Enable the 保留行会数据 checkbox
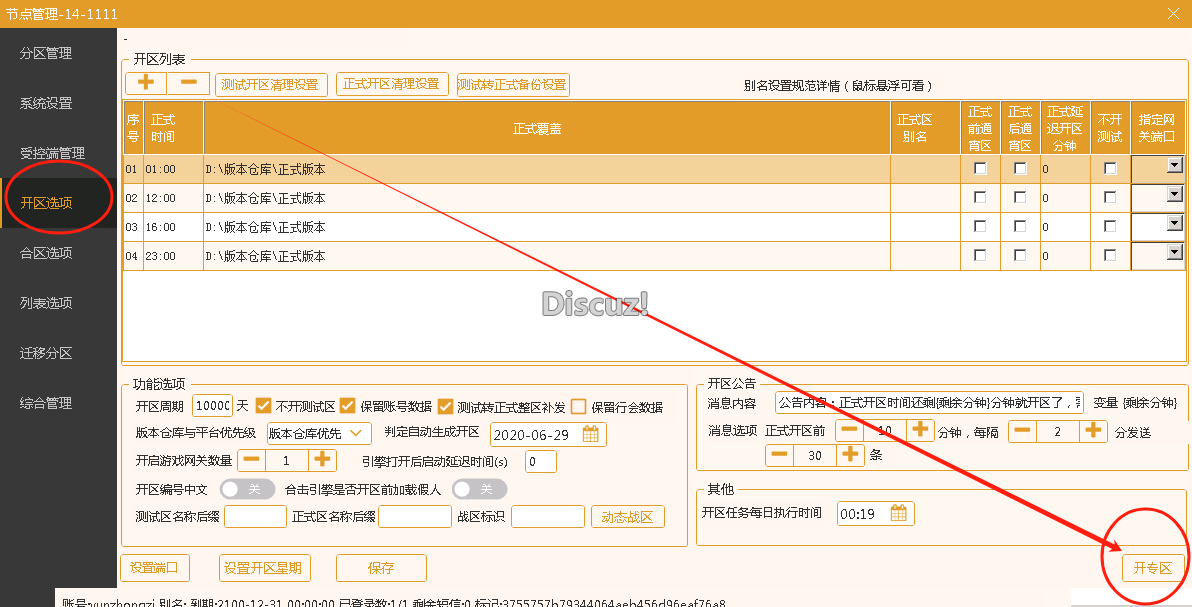 point(576,406)
